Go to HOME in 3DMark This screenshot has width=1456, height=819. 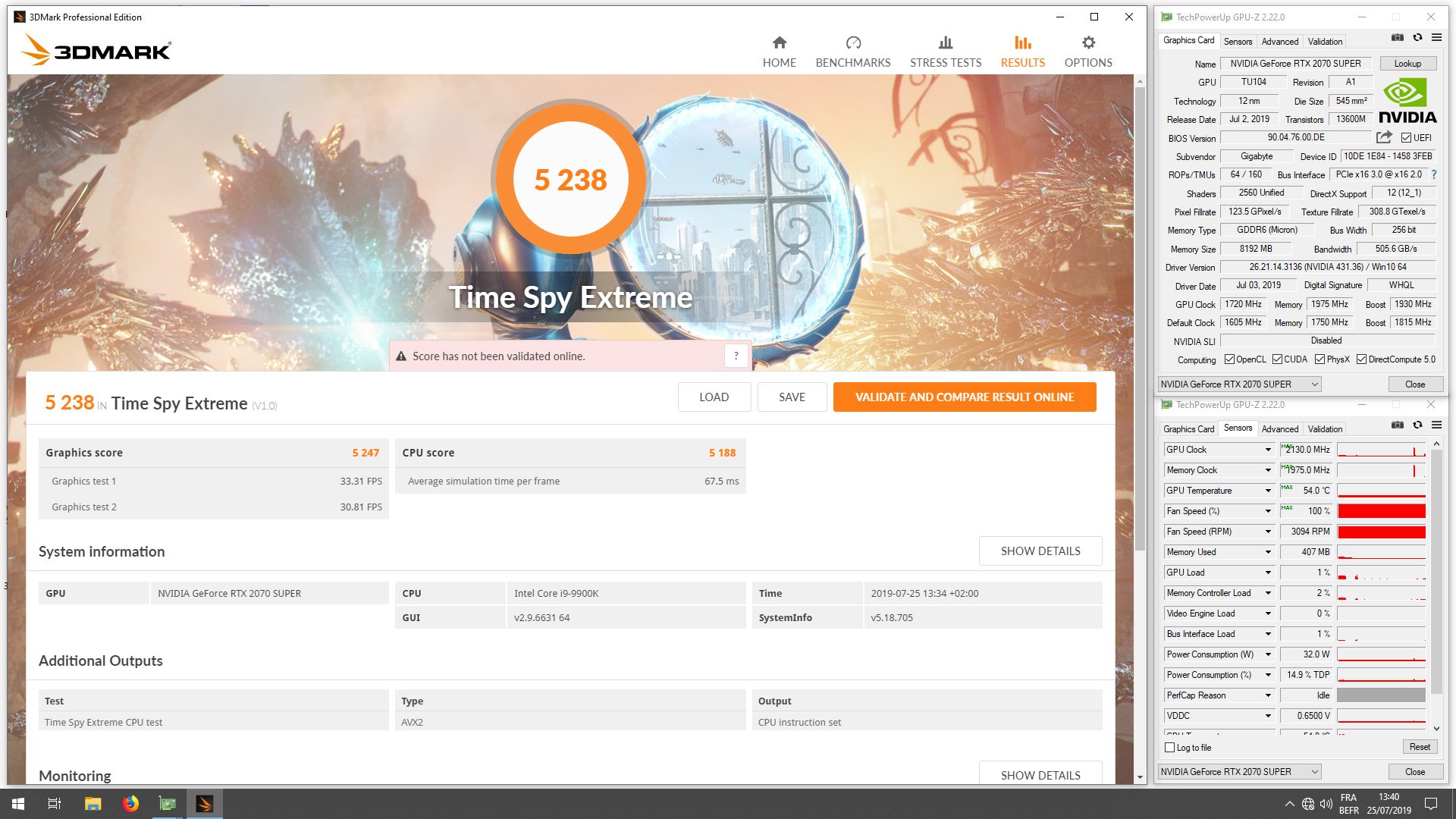coord(779,52)
